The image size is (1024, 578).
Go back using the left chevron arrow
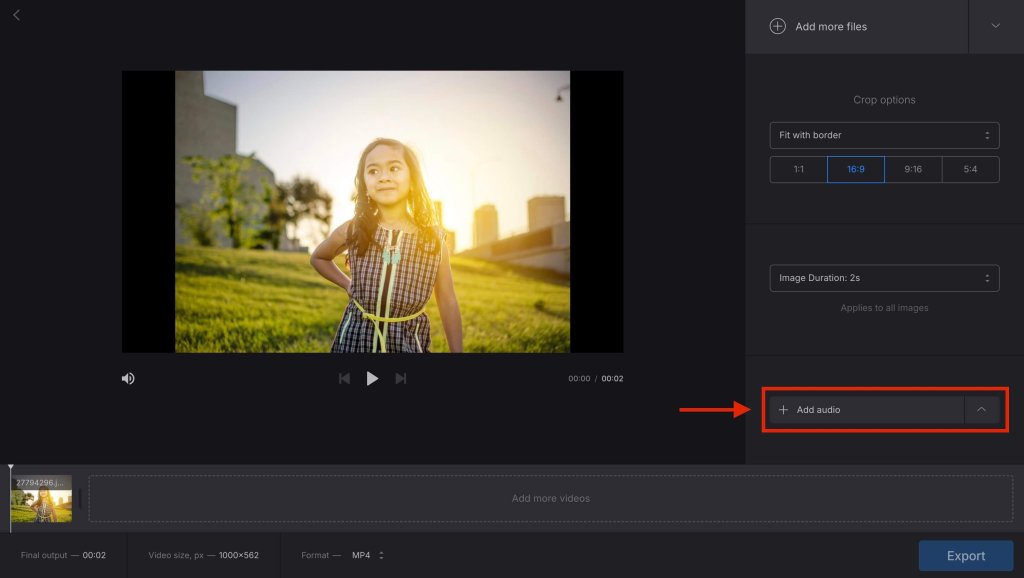pyautogui.click(x=16, y=15)
